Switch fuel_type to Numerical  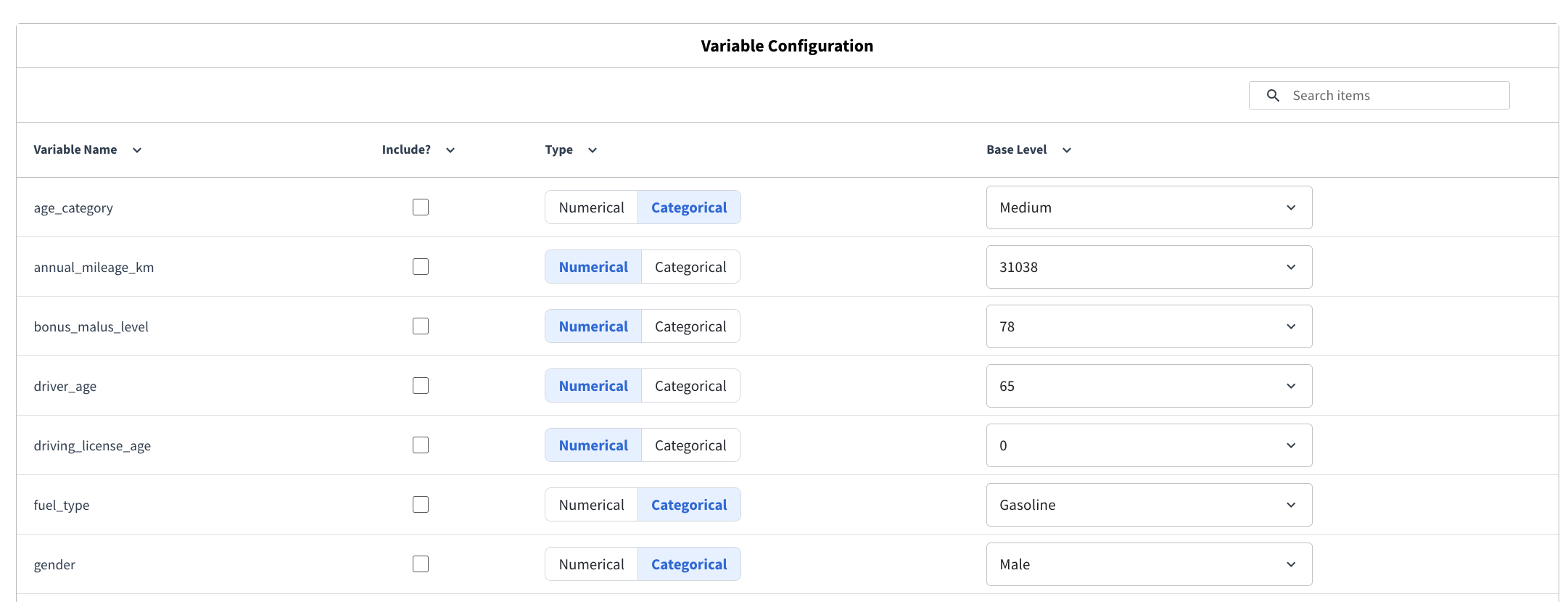[x=591, y=504]
